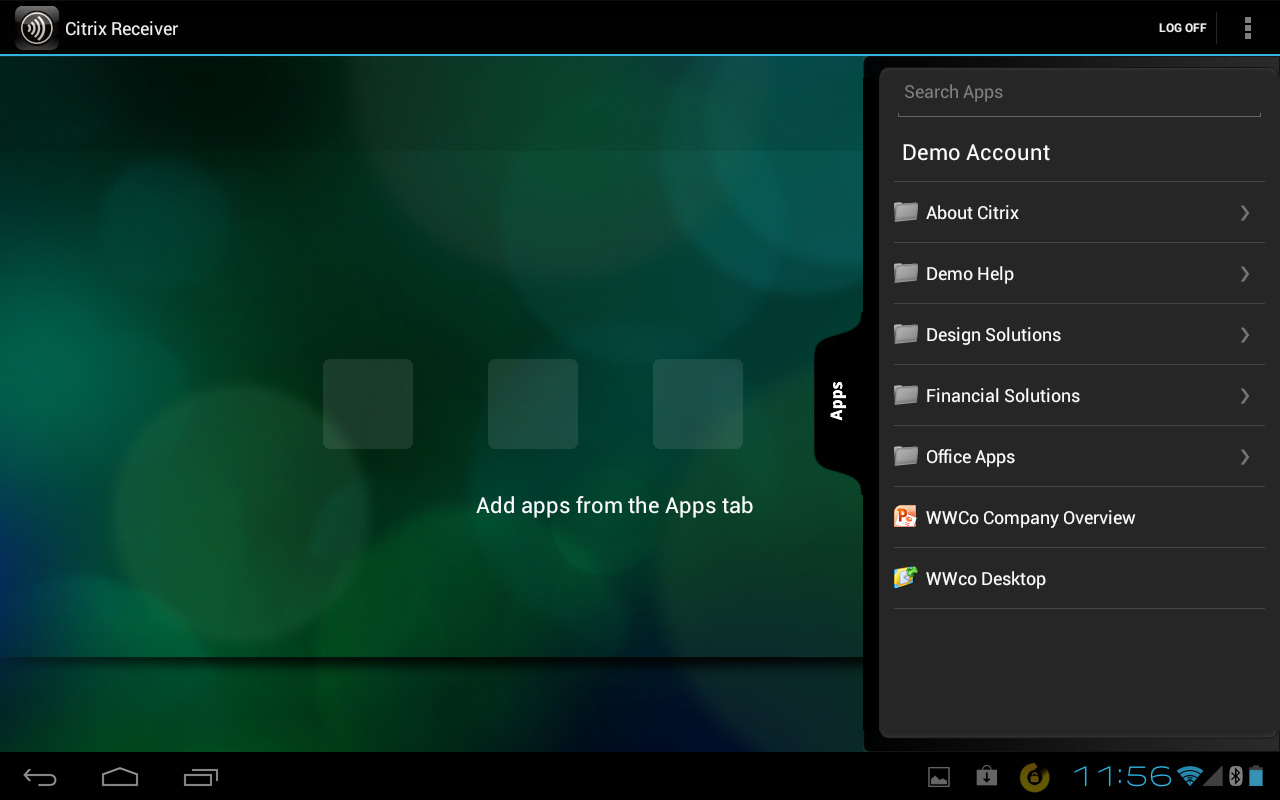
Task: Click the Demo Help folder icon
Action: point(906,273)
